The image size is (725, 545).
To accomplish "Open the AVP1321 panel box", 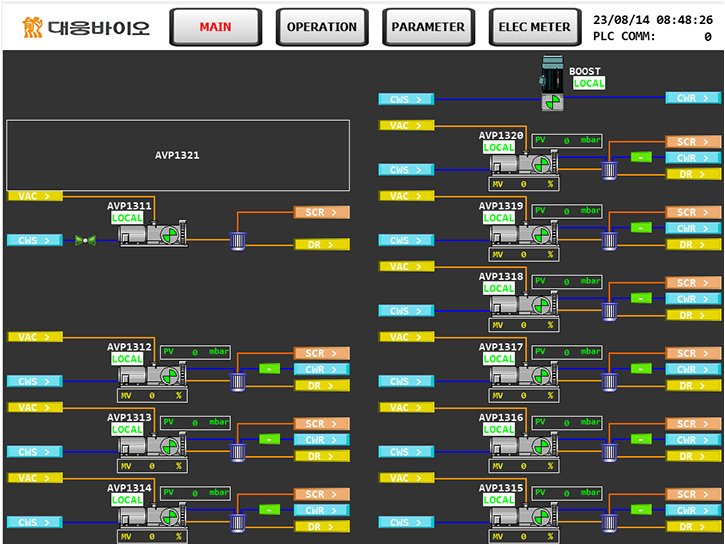I will (x=178, y=155).
